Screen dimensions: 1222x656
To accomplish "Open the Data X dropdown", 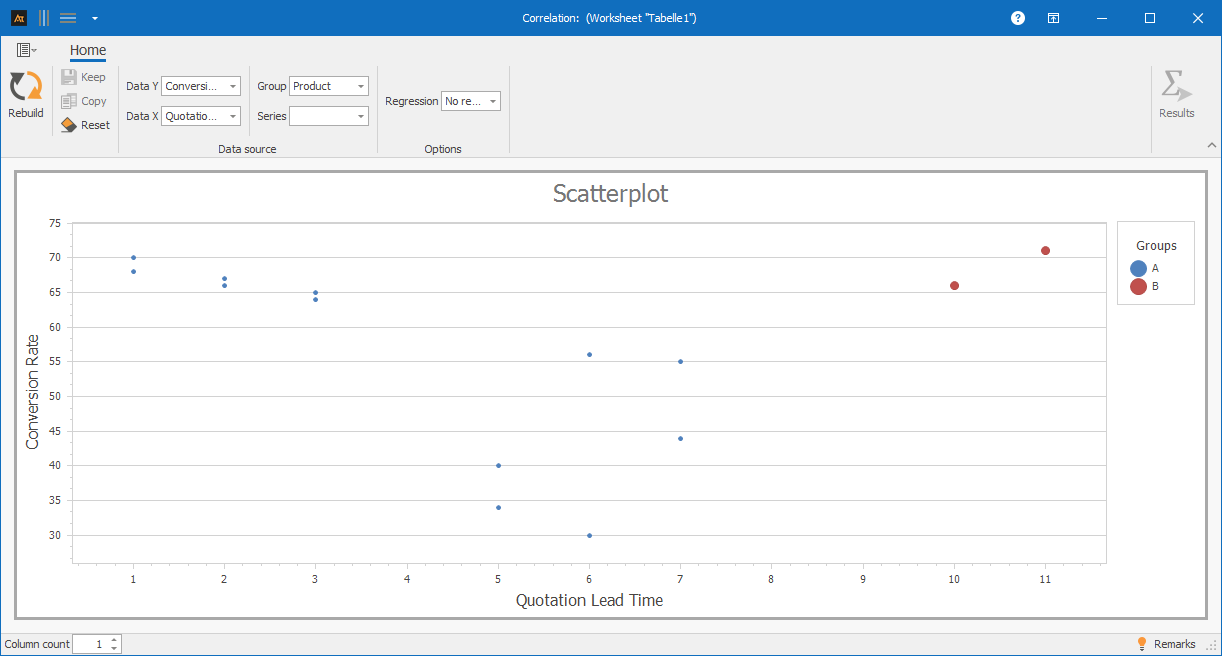I will [232, 116].
